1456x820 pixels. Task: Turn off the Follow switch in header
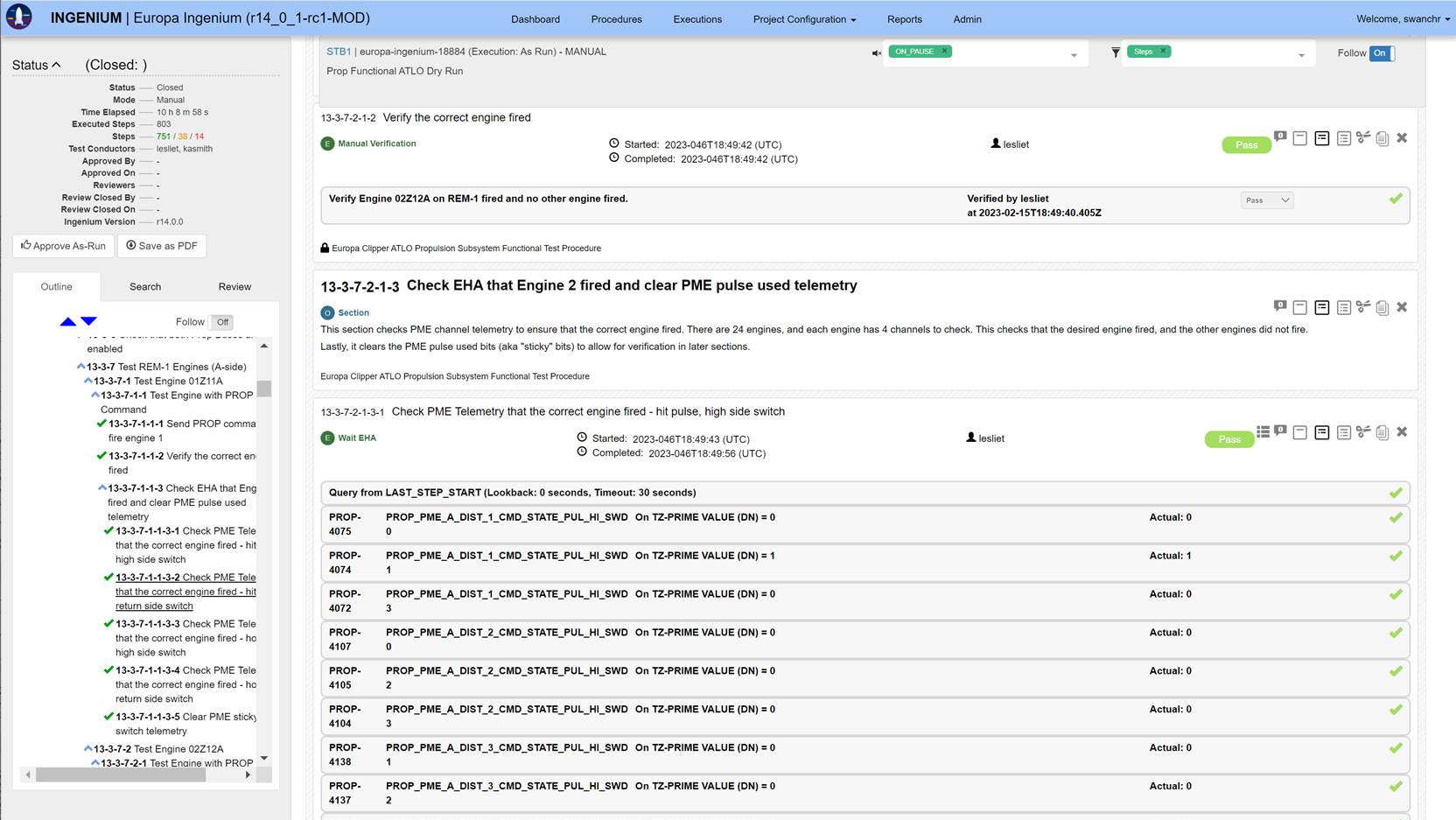(x=1382, y=53)
